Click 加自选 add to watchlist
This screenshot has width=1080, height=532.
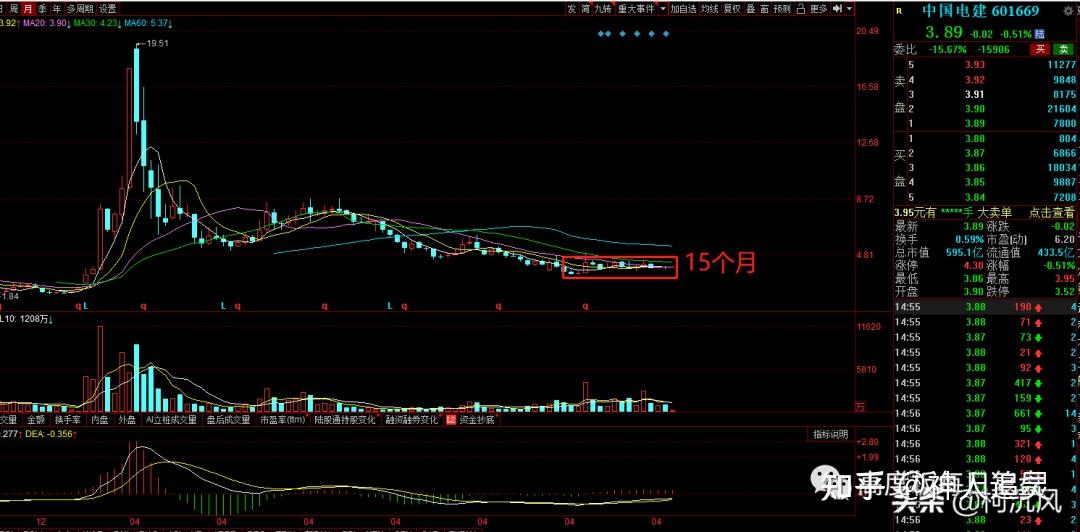pyautogui.click(x=684, y=9)
